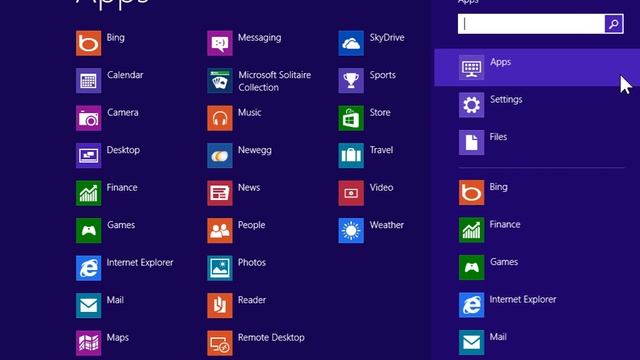Open the Video app icon
Image resolution: width=640 pixels, height=360 pixels.
click(x=351, y=193)
